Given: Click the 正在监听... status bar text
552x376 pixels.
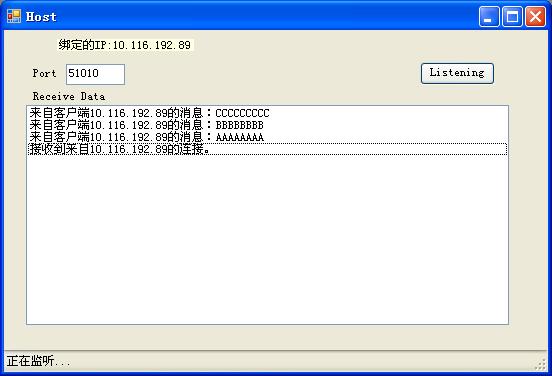Looking at the screenshot, I should (x=39, y=361).
